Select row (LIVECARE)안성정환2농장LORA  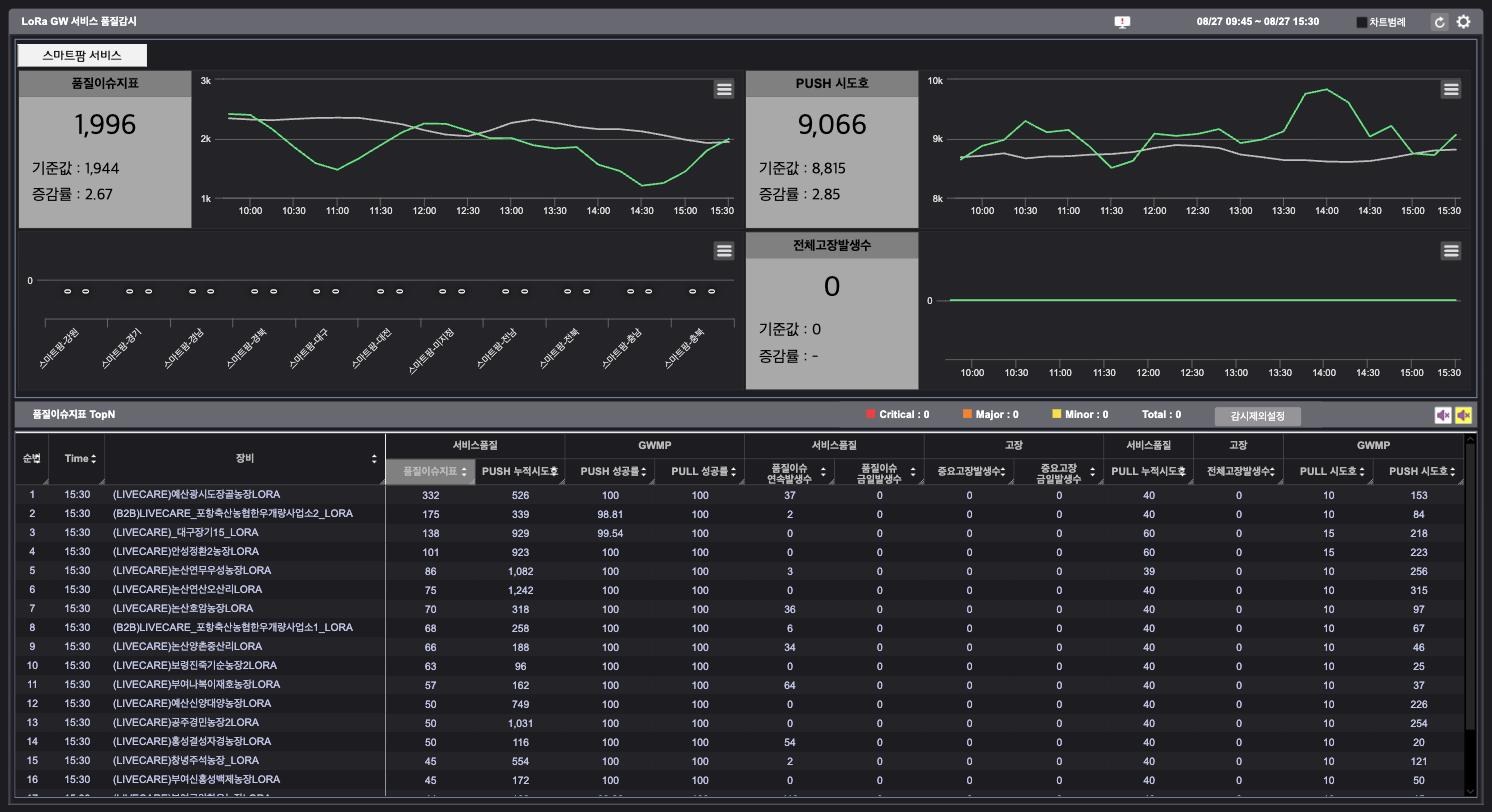point(740,552)
